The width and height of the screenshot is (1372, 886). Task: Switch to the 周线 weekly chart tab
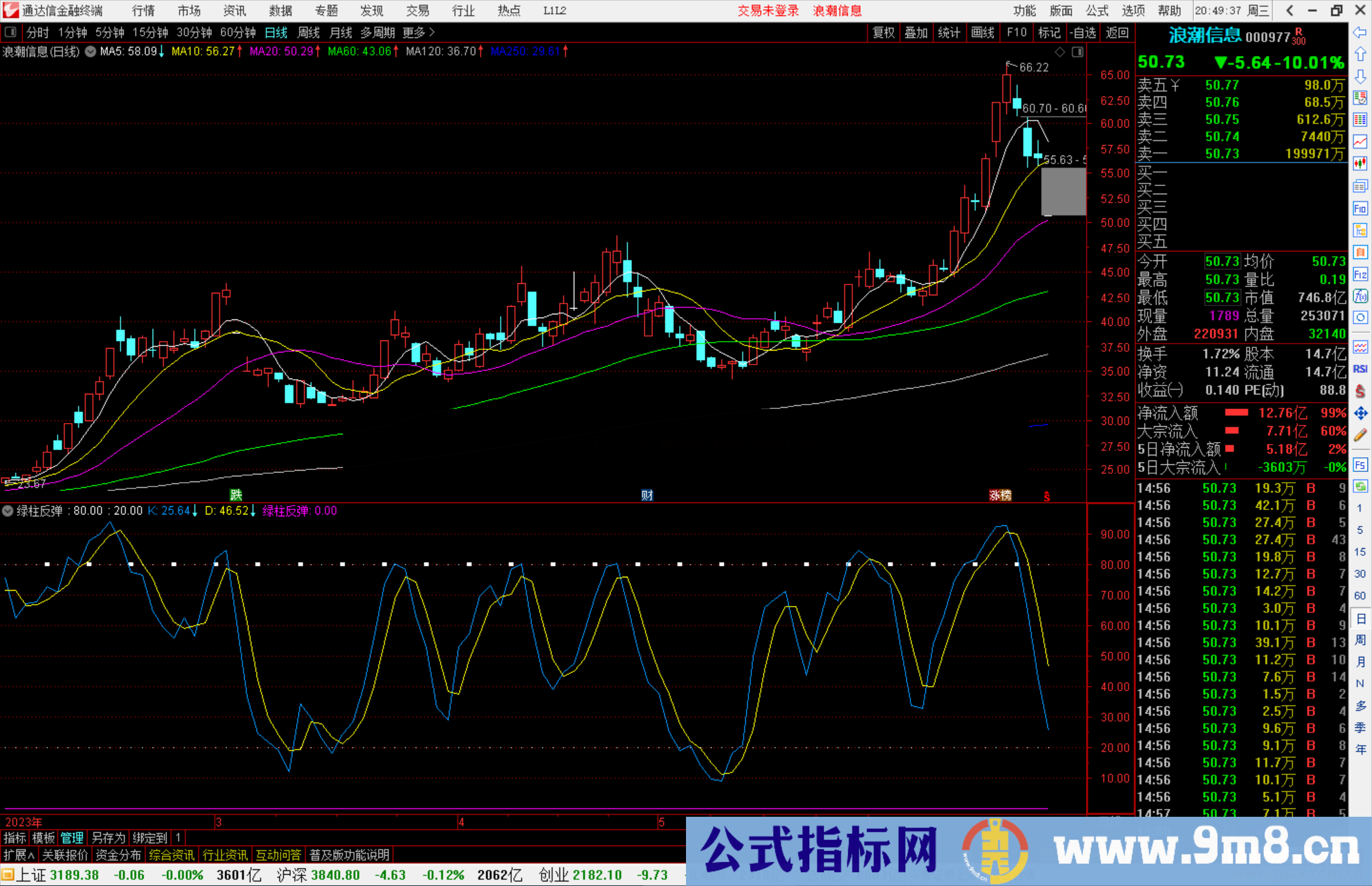coord(309,32)
